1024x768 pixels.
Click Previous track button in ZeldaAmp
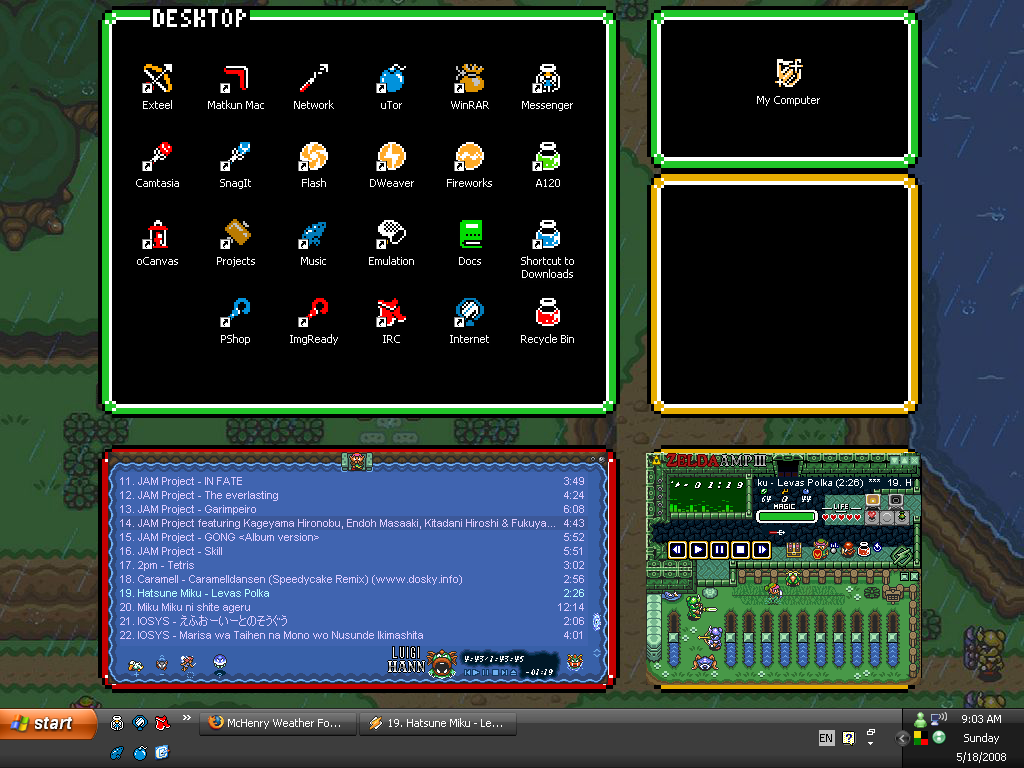pyautogui.click(x=677, y=550)
